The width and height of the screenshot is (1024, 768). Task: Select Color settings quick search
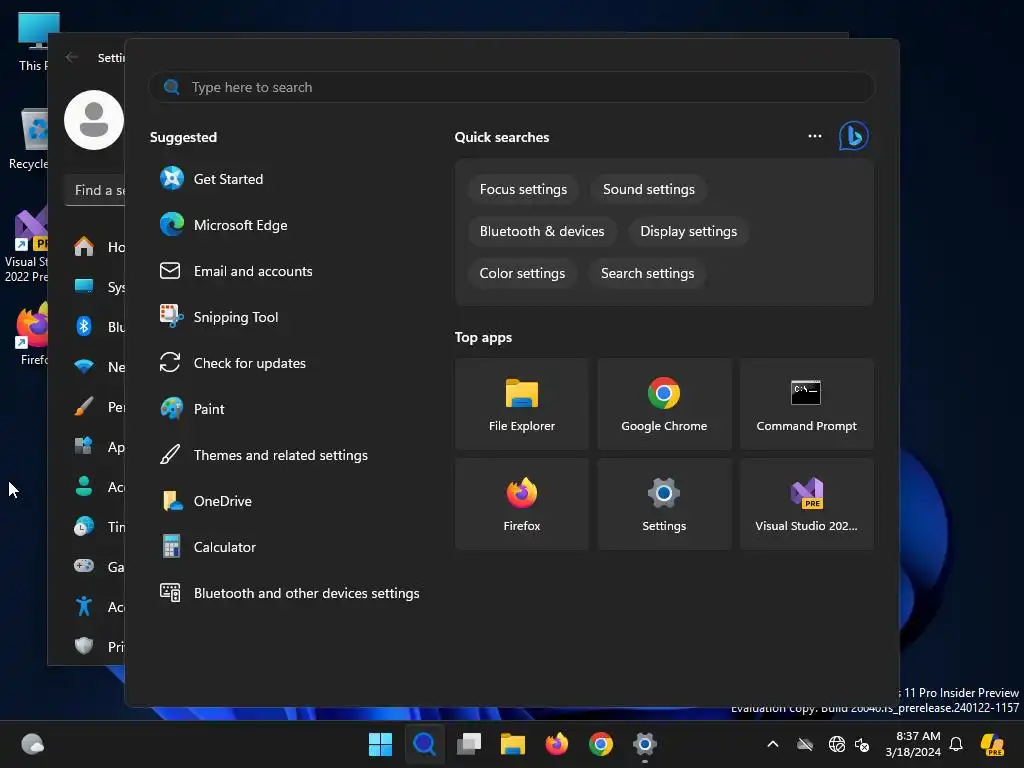(x=522, y=273)
